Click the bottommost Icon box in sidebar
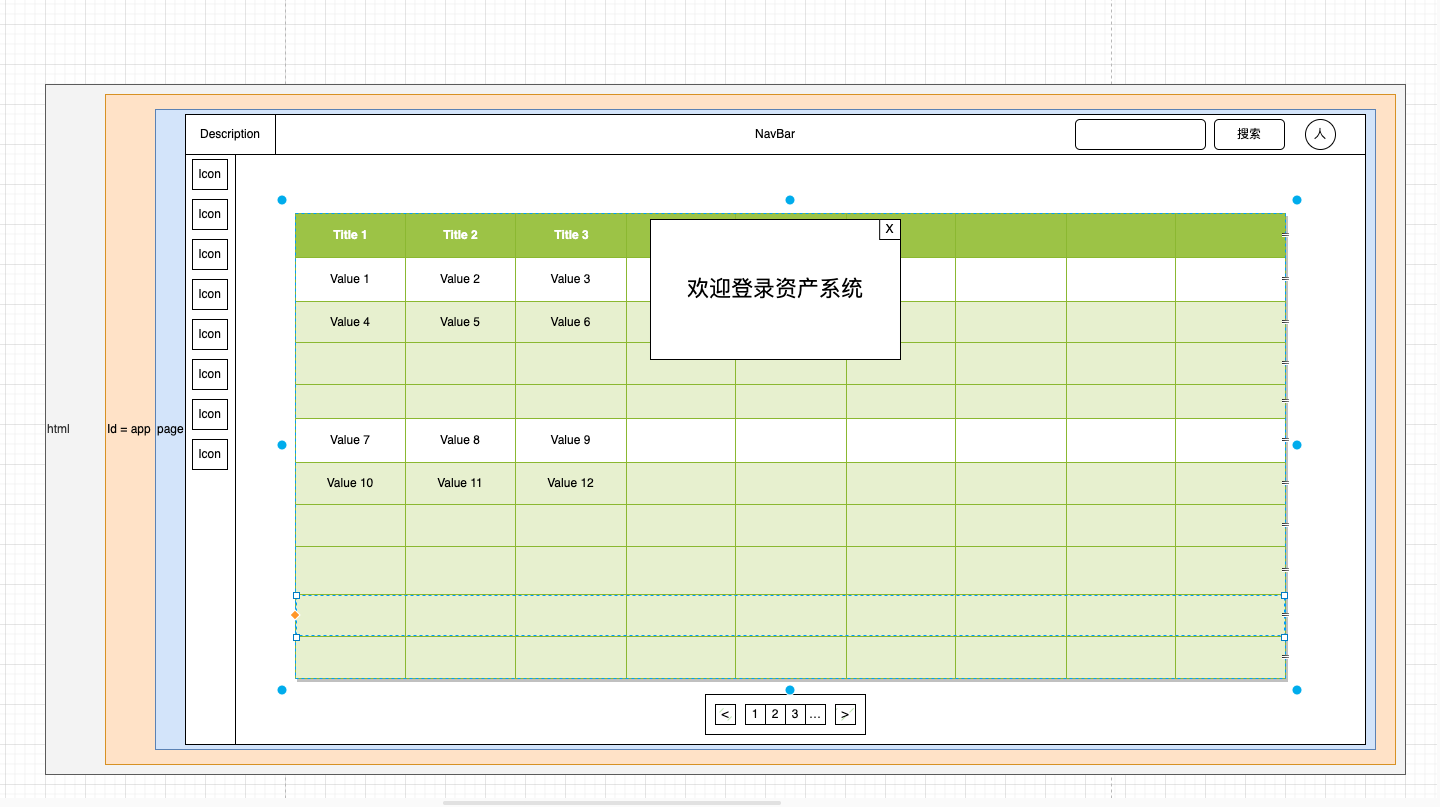The image size is (1440, 807). click(210, 454)
